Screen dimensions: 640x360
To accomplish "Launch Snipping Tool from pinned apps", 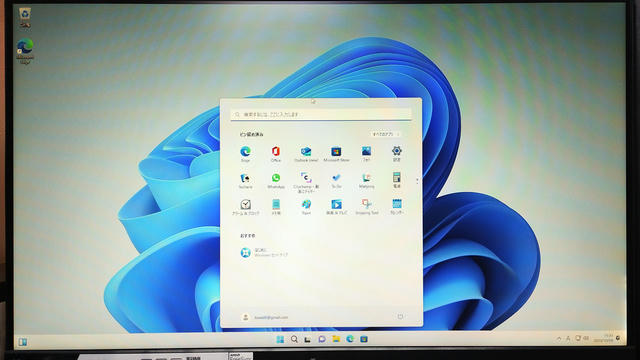I will 367,207.
